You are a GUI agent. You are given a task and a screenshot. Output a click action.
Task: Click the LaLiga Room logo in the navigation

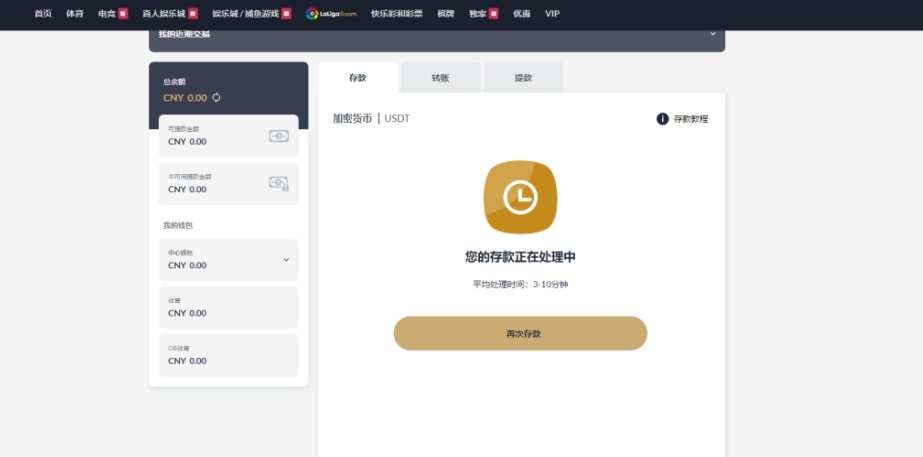coord(331,14)
